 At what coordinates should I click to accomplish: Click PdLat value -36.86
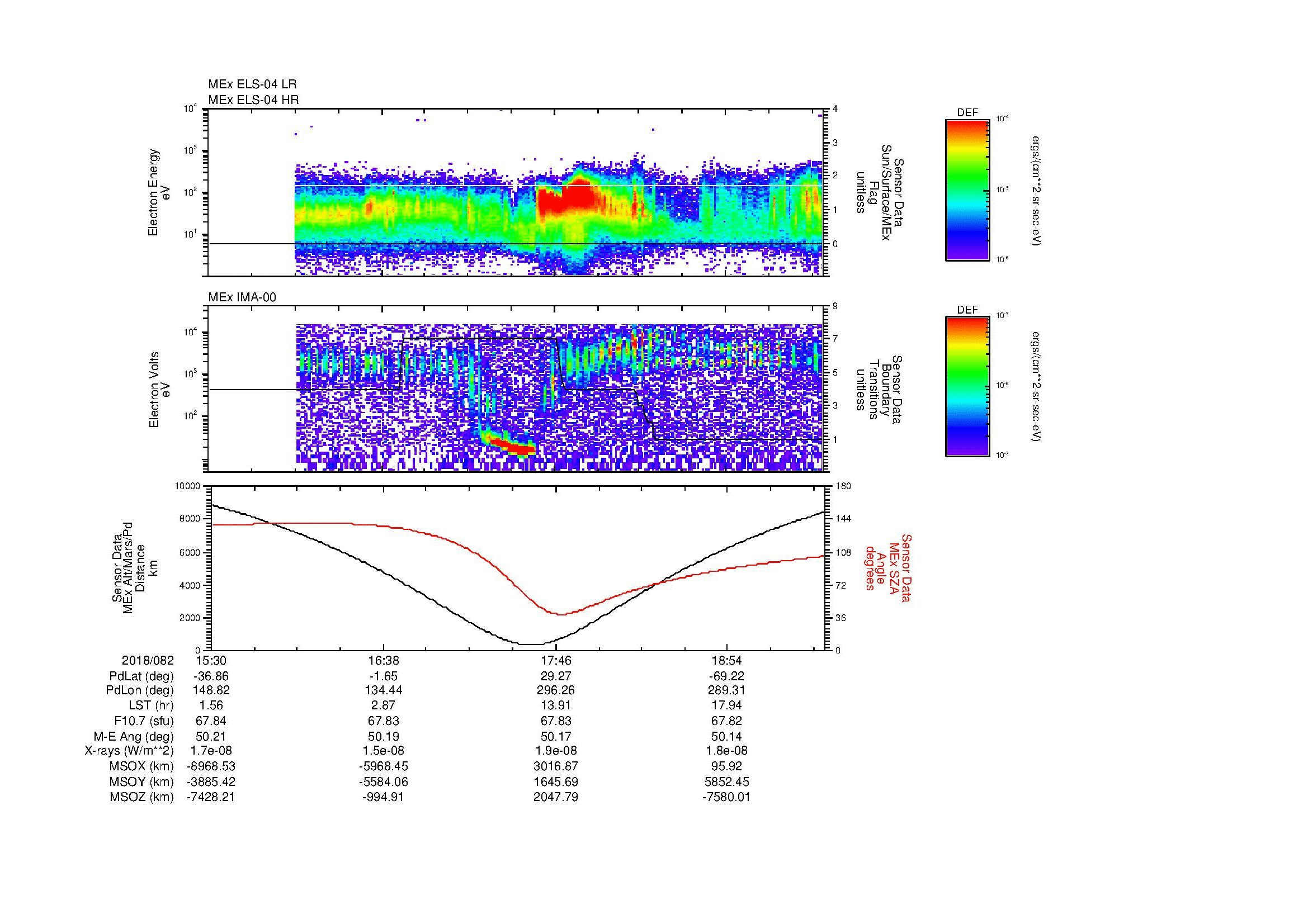[x=211, y=676]
